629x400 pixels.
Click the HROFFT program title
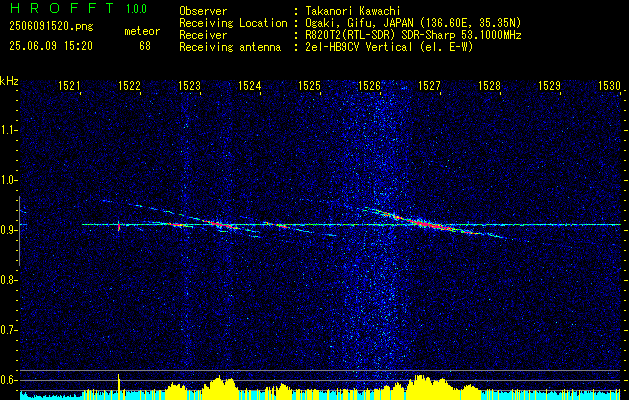62,8
